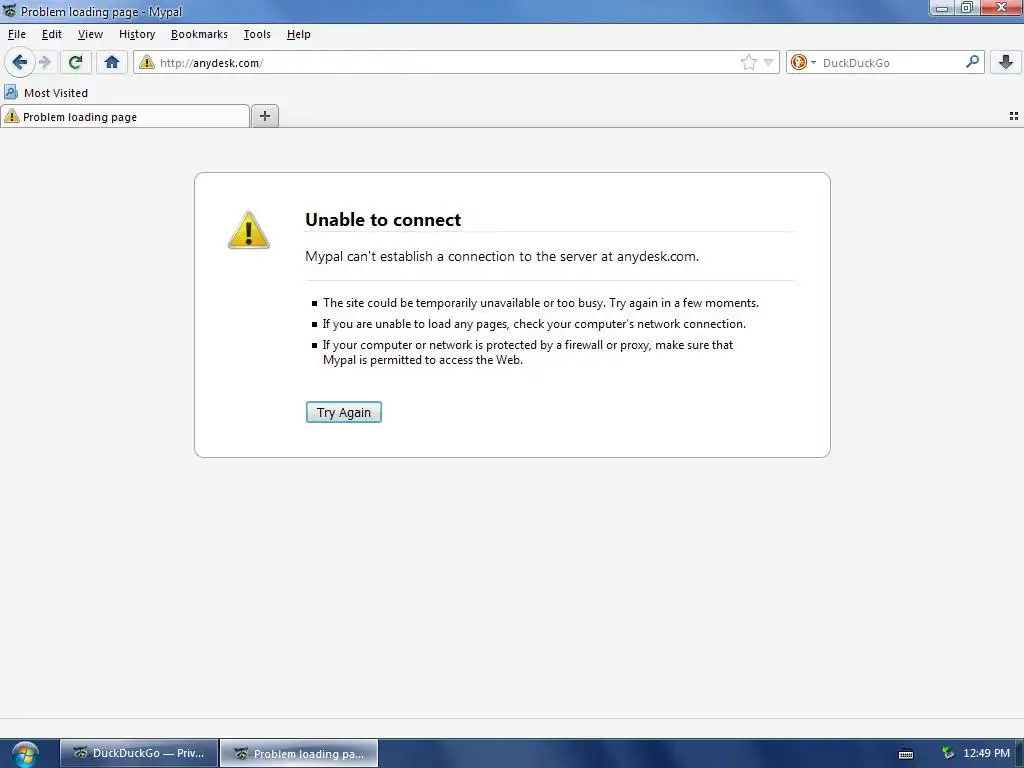Click the large yellow warning triangle
1024x768 pixels.
click(248, 230)
